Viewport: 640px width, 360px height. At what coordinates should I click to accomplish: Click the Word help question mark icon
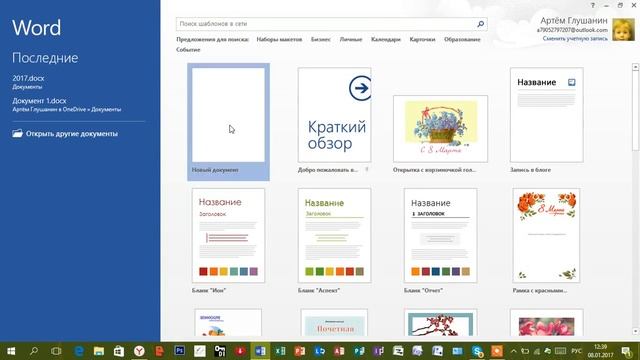(x=593, y=5)
